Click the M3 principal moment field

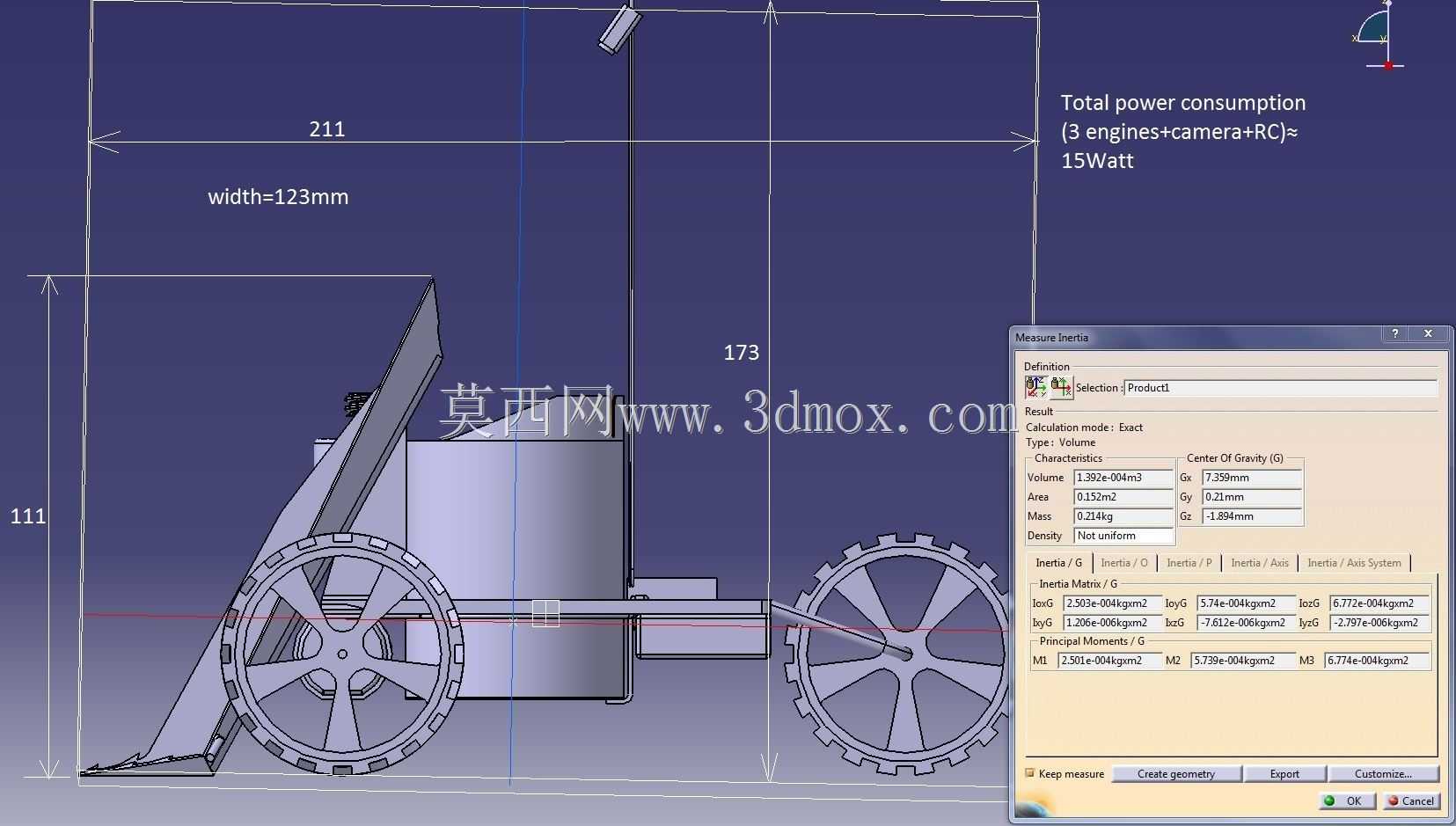tap(1377, 661)
